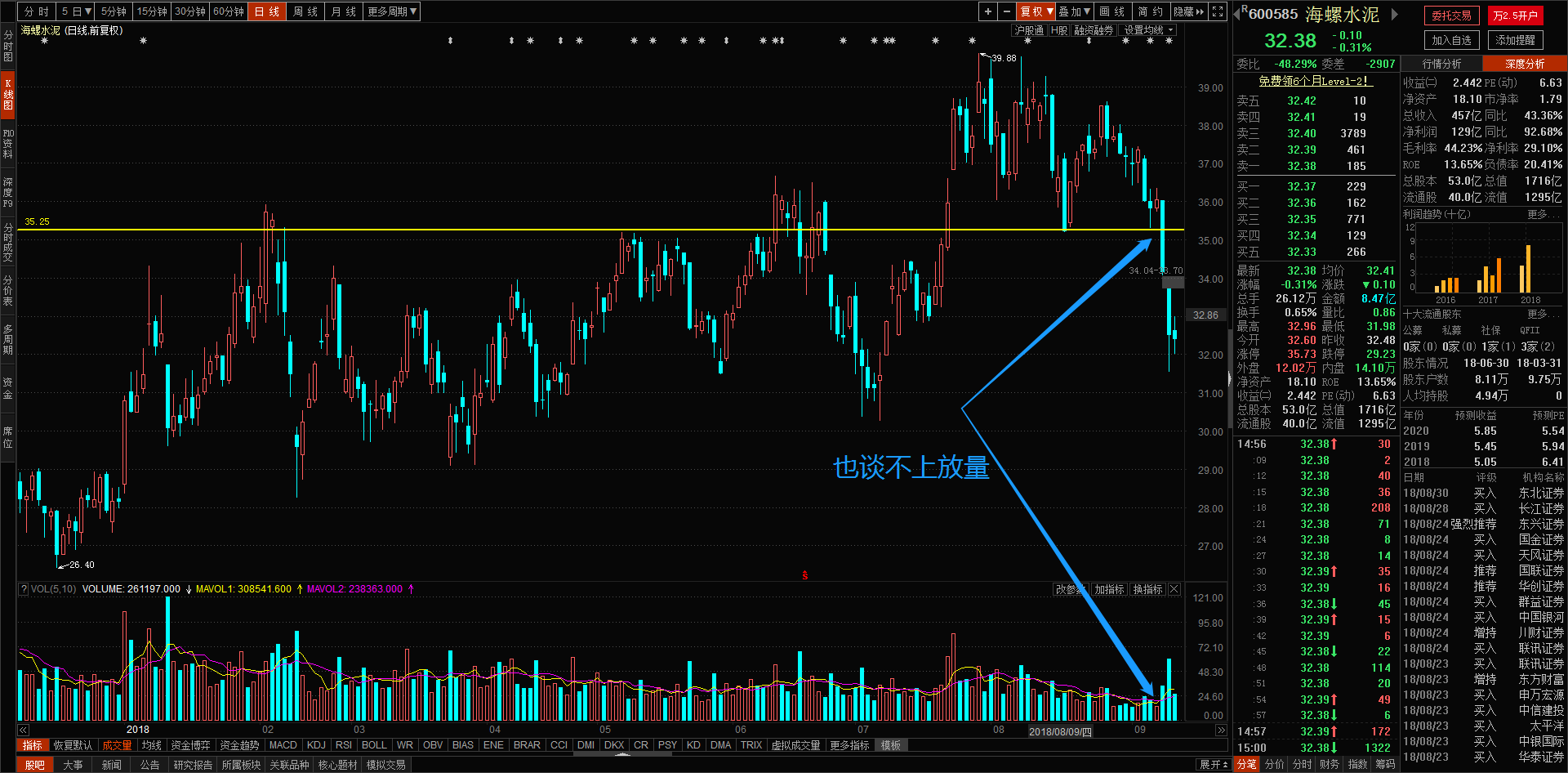Image resolution: width=1568 pixels, height=773 pixels.
Task: Select the MACD indicator tab
Action: 283,745
